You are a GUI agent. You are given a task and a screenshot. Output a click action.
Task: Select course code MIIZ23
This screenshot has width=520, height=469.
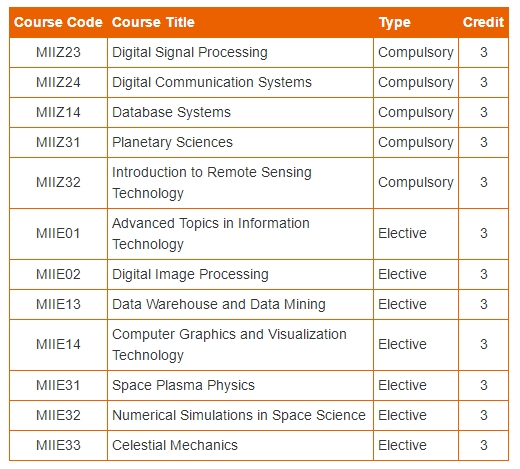point(58,52)
